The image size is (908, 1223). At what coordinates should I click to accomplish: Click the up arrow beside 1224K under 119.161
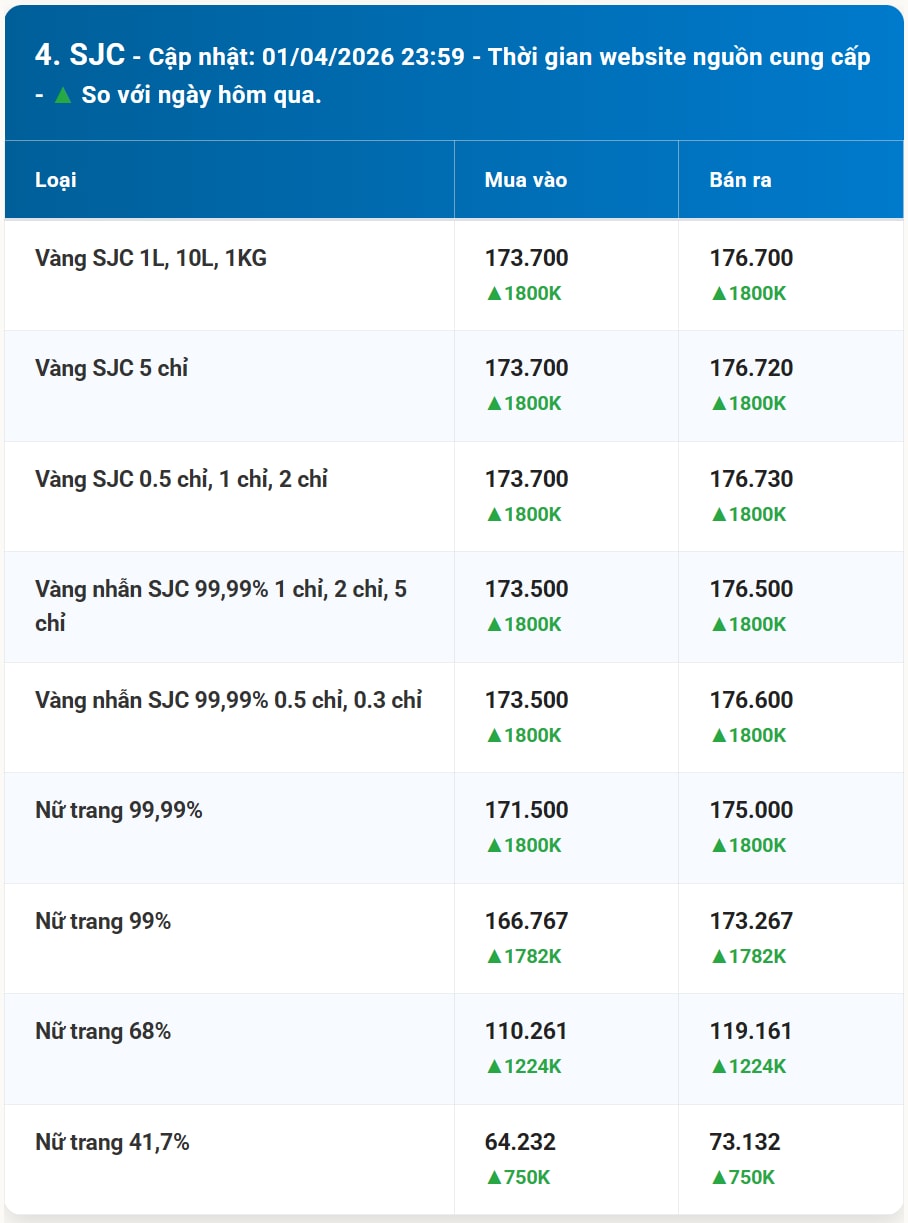pos(718,1067)
